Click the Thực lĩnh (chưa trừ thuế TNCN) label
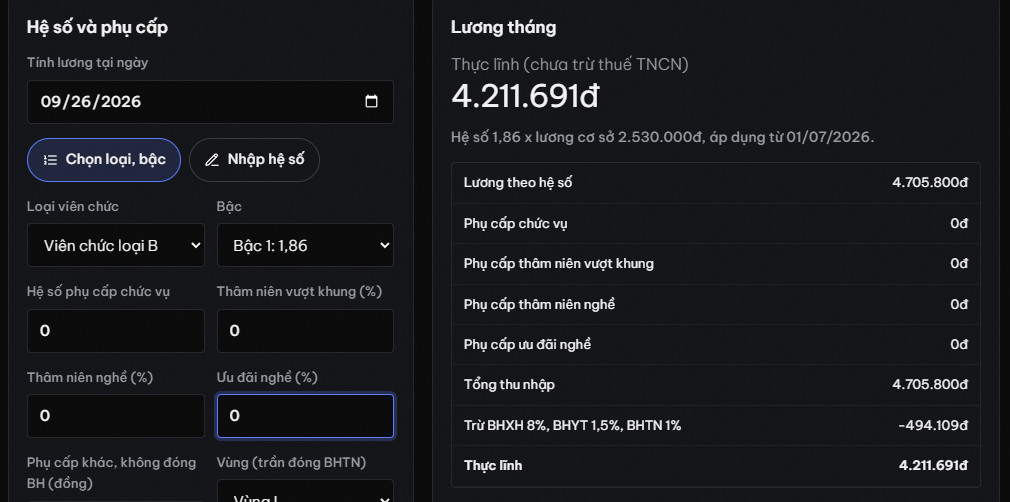This screenshot has height=502, width=1010. (570, 64)
